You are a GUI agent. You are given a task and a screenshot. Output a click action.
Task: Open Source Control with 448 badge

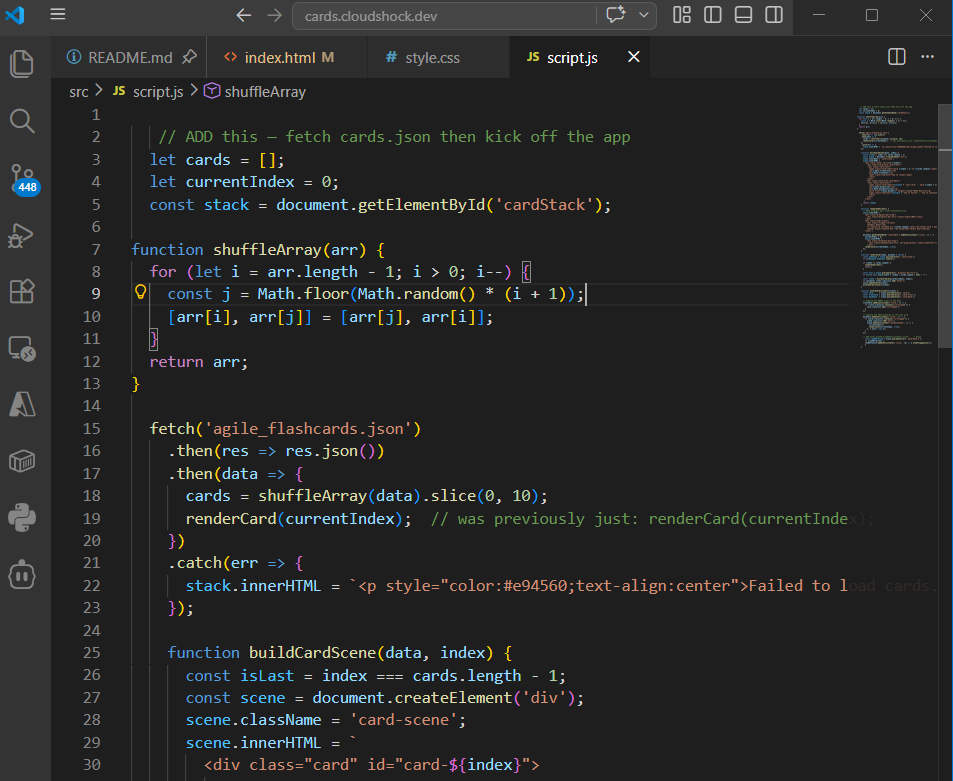tap(22, 178)
